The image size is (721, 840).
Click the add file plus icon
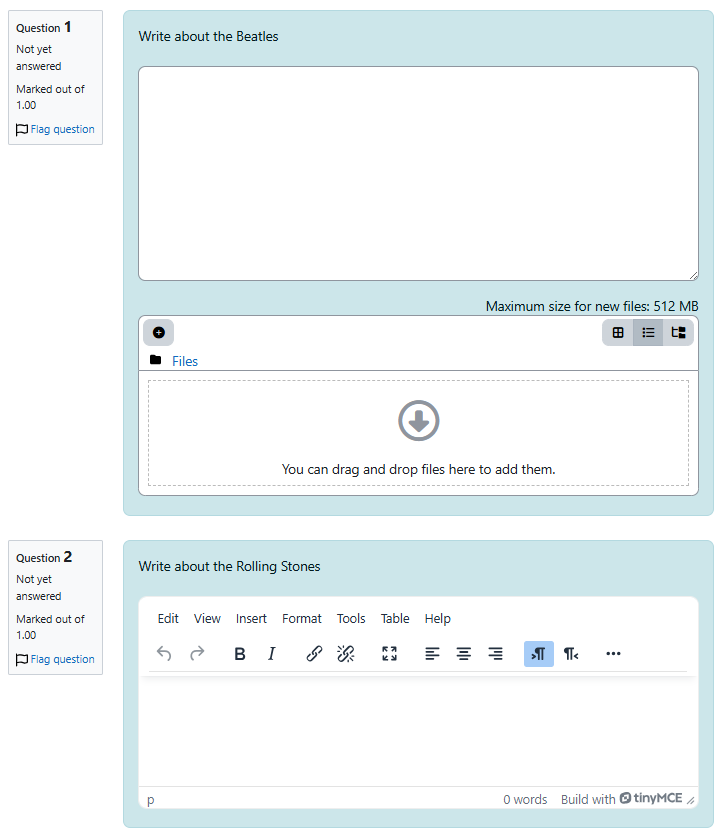tap(159, 333)
